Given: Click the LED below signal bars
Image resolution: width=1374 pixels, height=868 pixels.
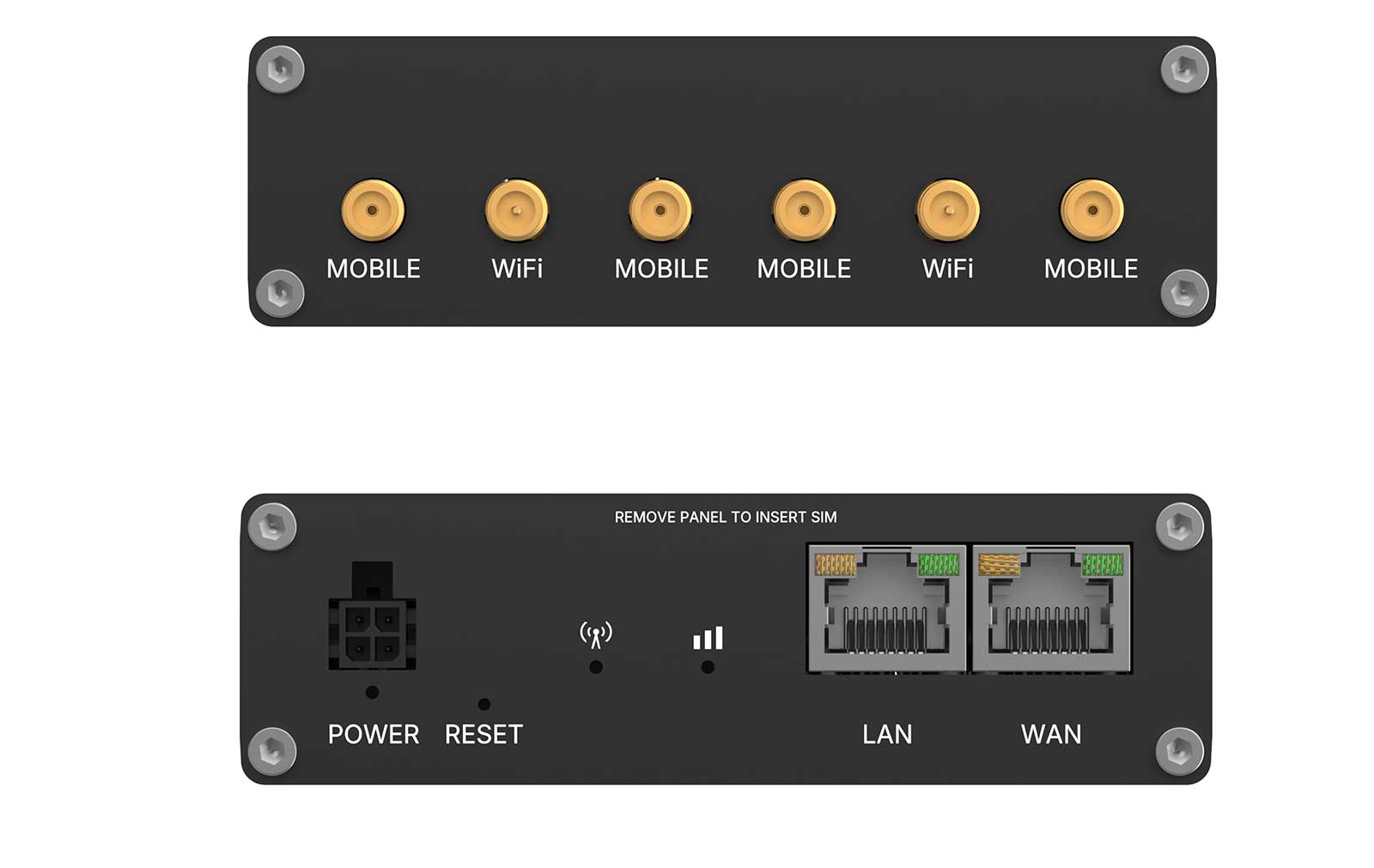Looking at the screenshot, I should pos(708,667).
